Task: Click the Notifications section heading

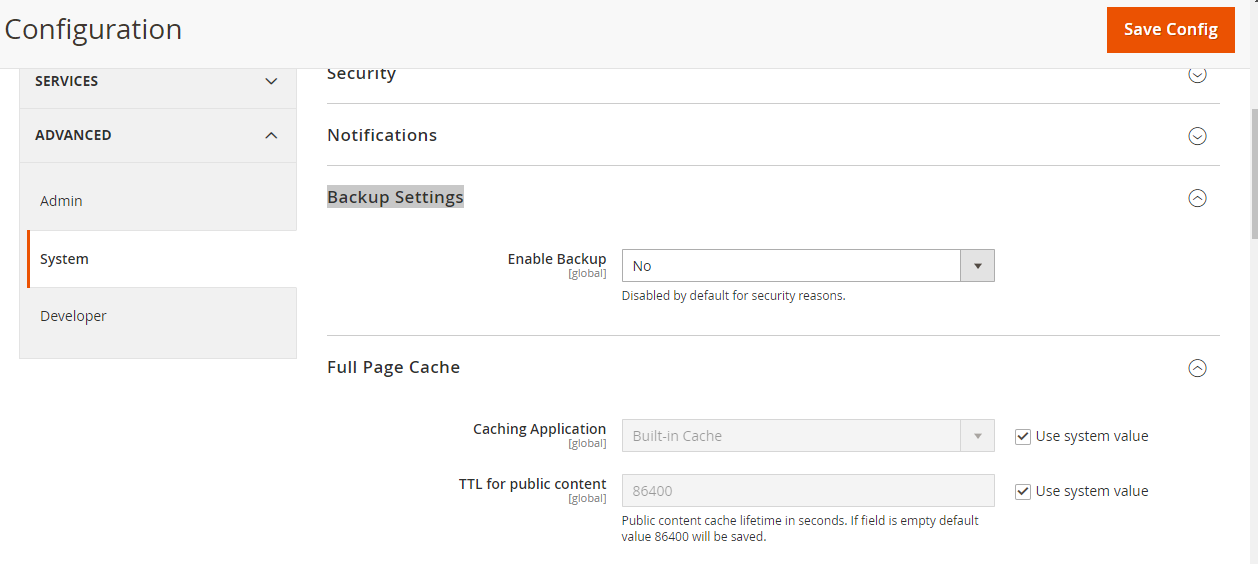Action: click(382, 135)
